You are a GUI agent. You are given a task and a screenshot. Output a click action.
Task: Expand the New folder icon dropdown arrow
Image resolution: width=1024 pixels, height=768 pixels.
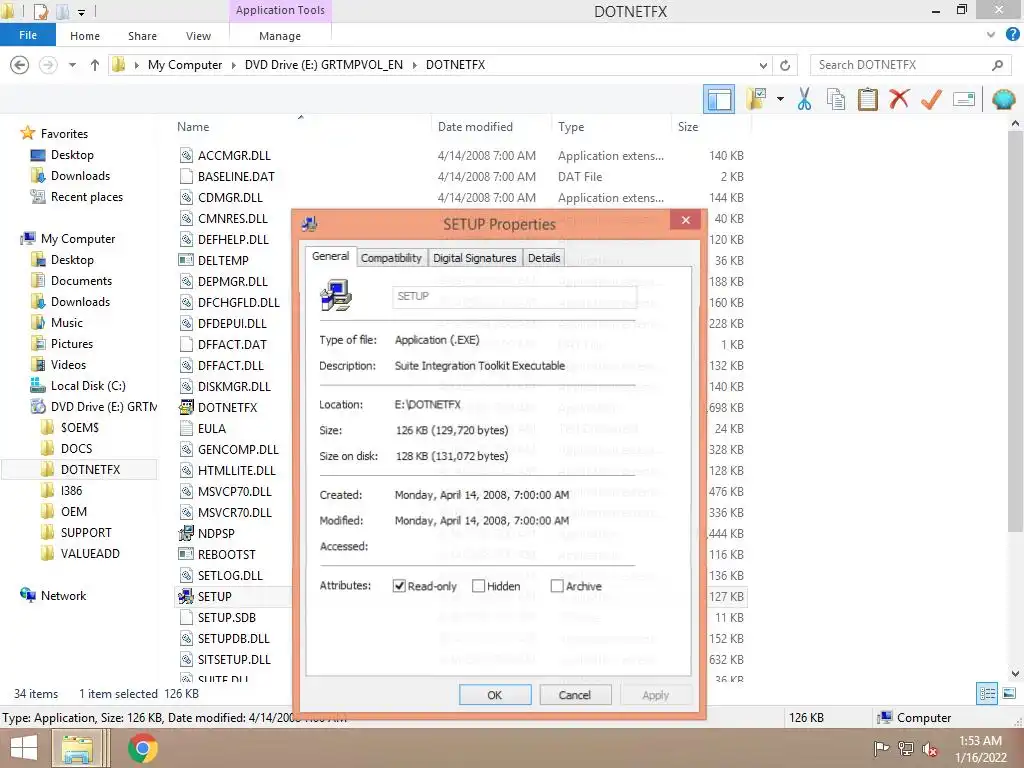coord(780,99)
